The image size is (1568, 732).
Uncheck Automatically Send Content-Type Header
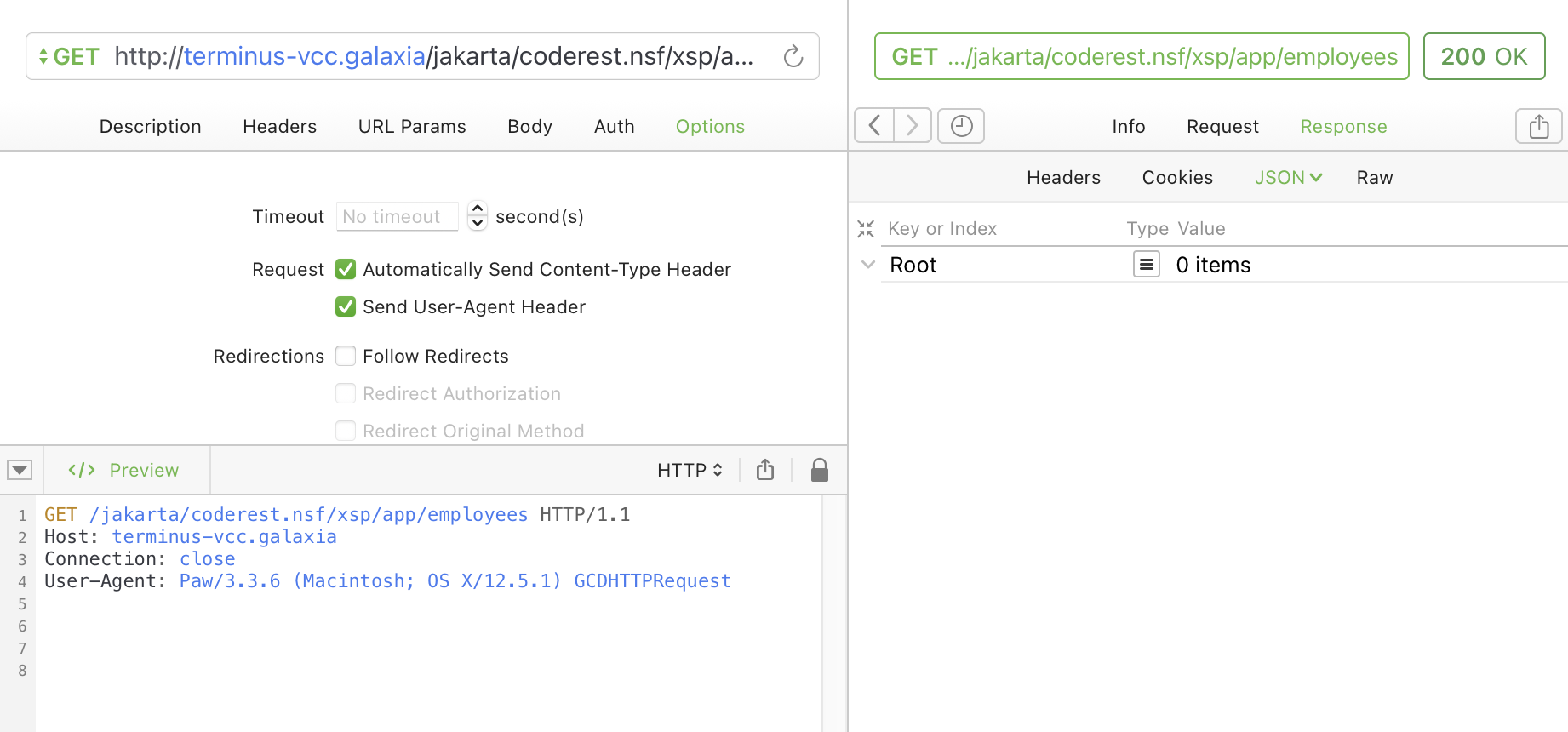[x=346, y=270]
